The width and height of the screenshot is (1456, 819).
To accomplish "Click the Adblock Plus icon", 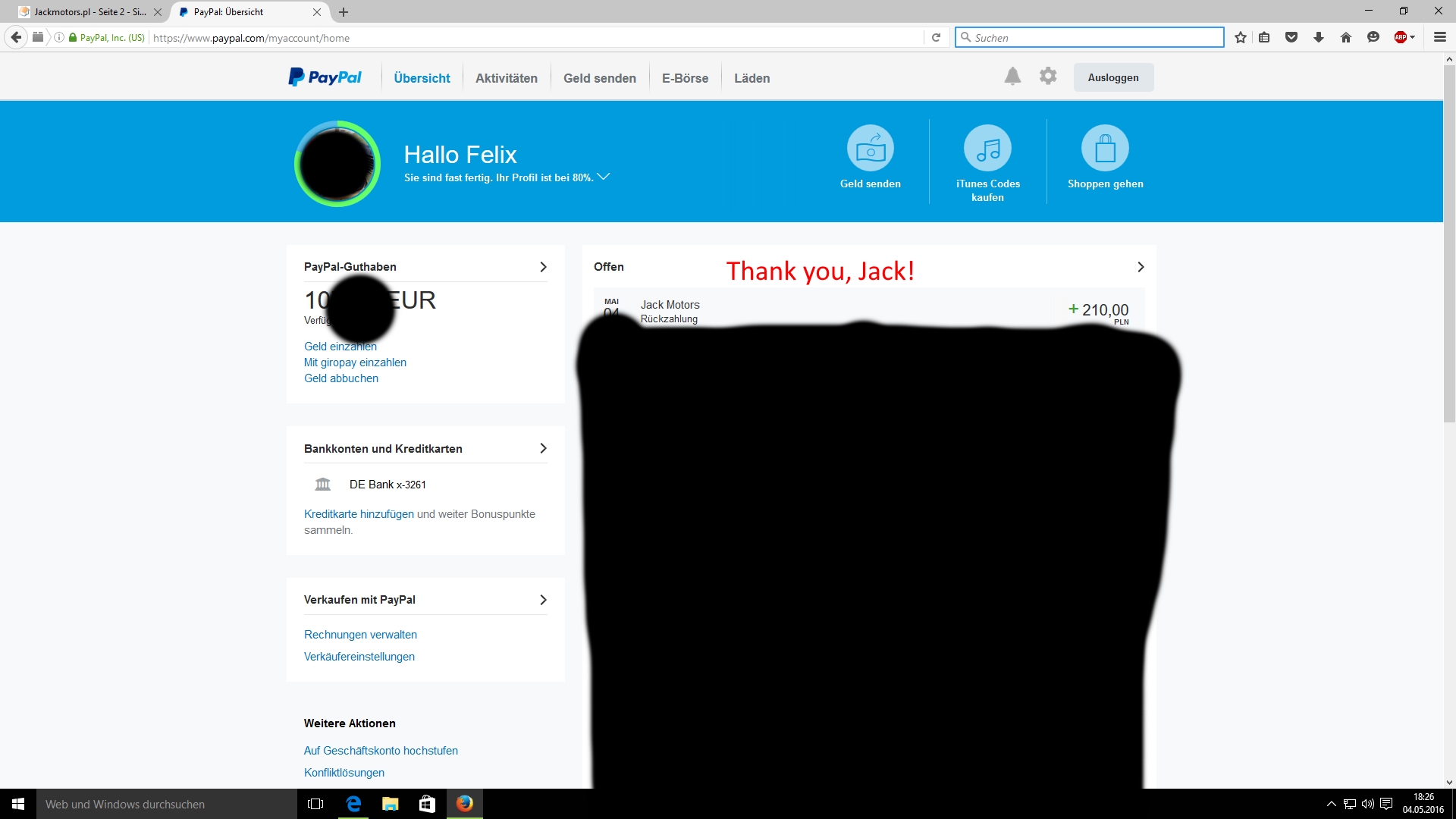I will tap(1401, 37).
